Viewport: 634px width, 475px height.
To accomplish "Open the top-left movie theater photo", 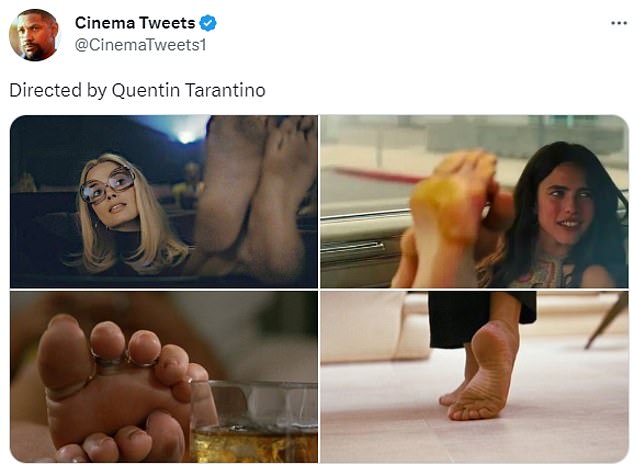I will pos(164,201).
